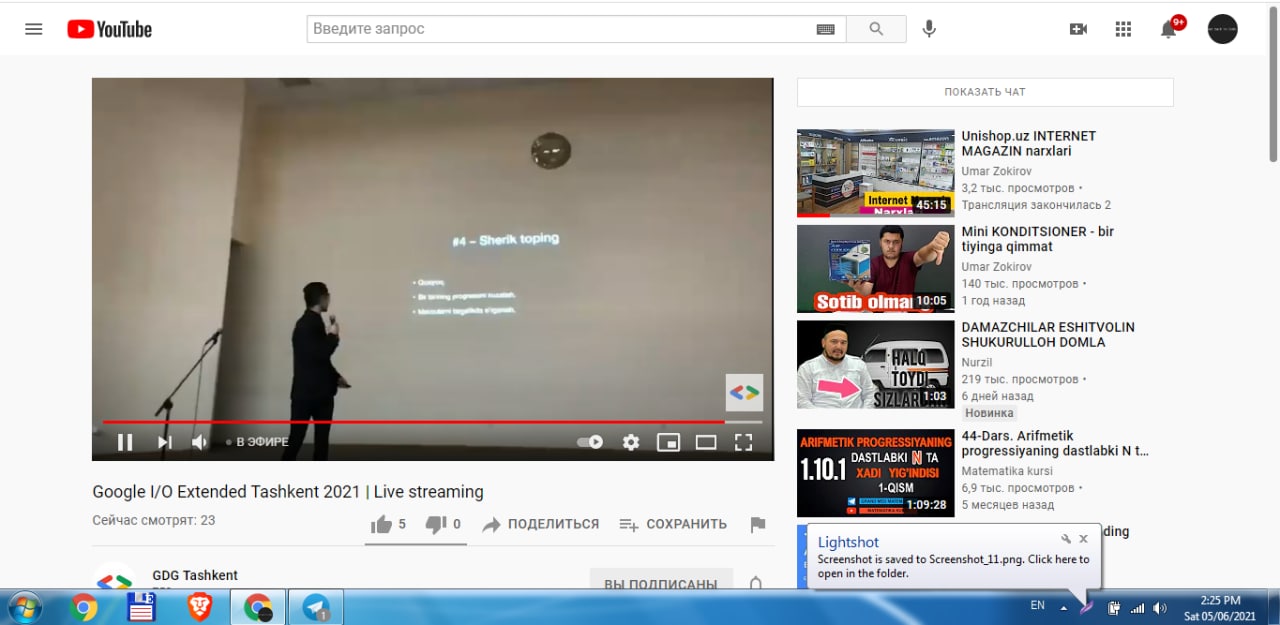Image resolution: width=1280 pixels, height=625 pixels.
Task: Expand hidden system tray icons arrow
Action: [1064, 607]
